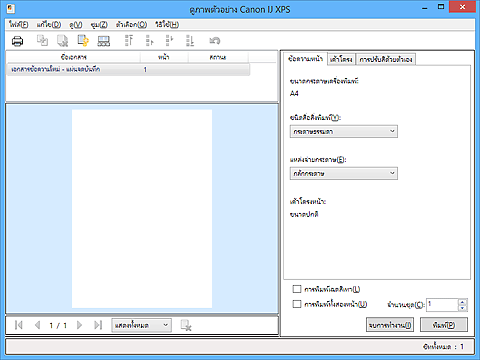This screenshot has width=480, height=360.
Task: Enable the grayscale printing checkbox
Action: click(x=297, y=289)
